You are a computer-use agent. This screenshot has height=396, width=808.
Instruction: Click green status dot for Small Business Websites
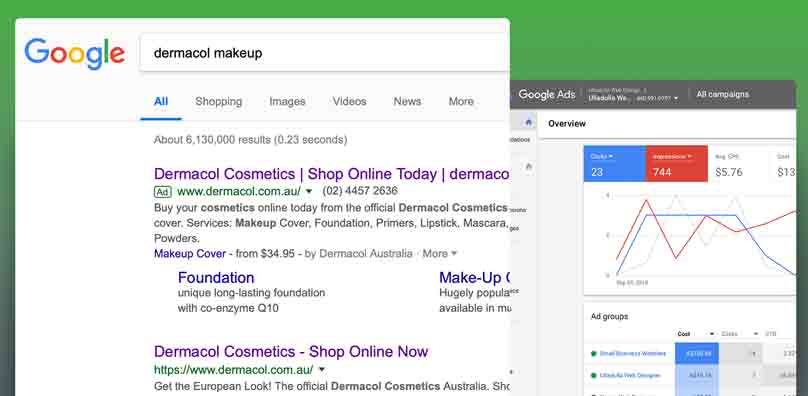tap(594, 354)
